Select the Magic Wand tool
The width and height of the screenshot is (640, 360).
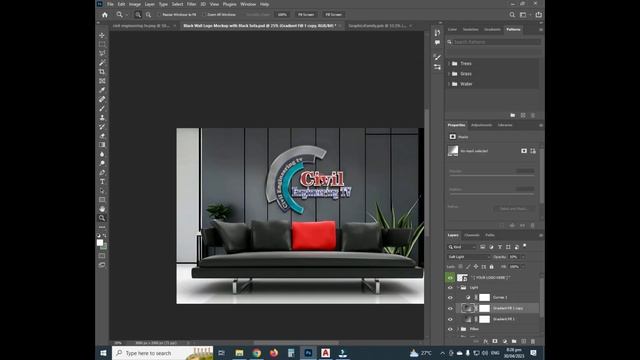[102, 62]
